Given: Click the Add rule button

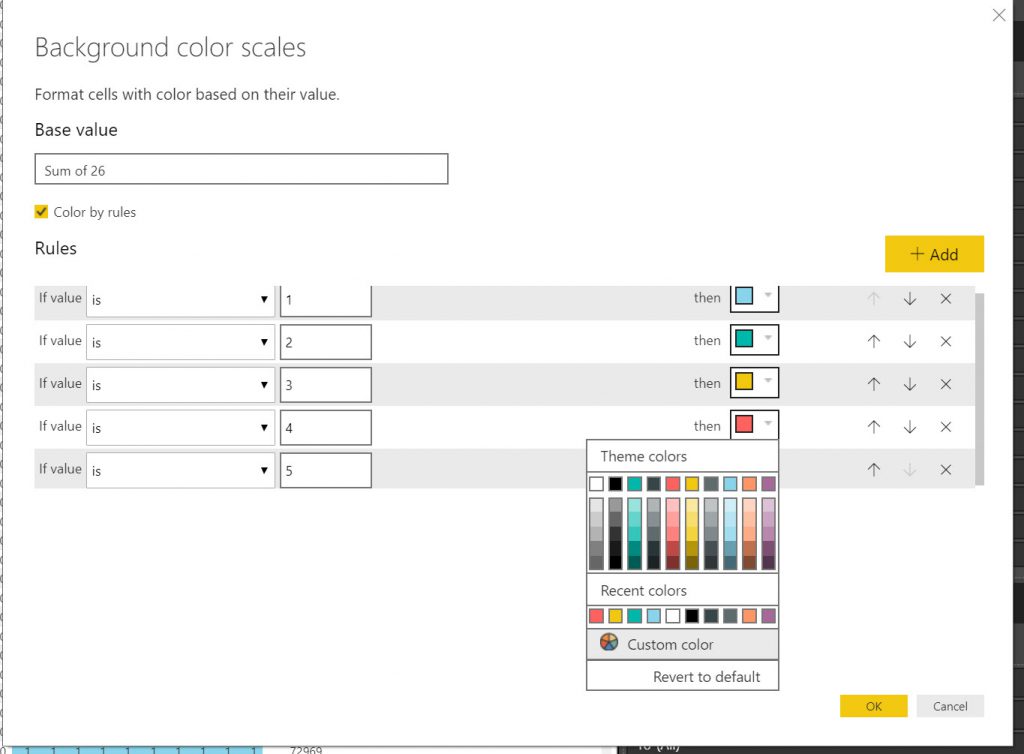Looking at the screenshot, I should tap(934, 254).
